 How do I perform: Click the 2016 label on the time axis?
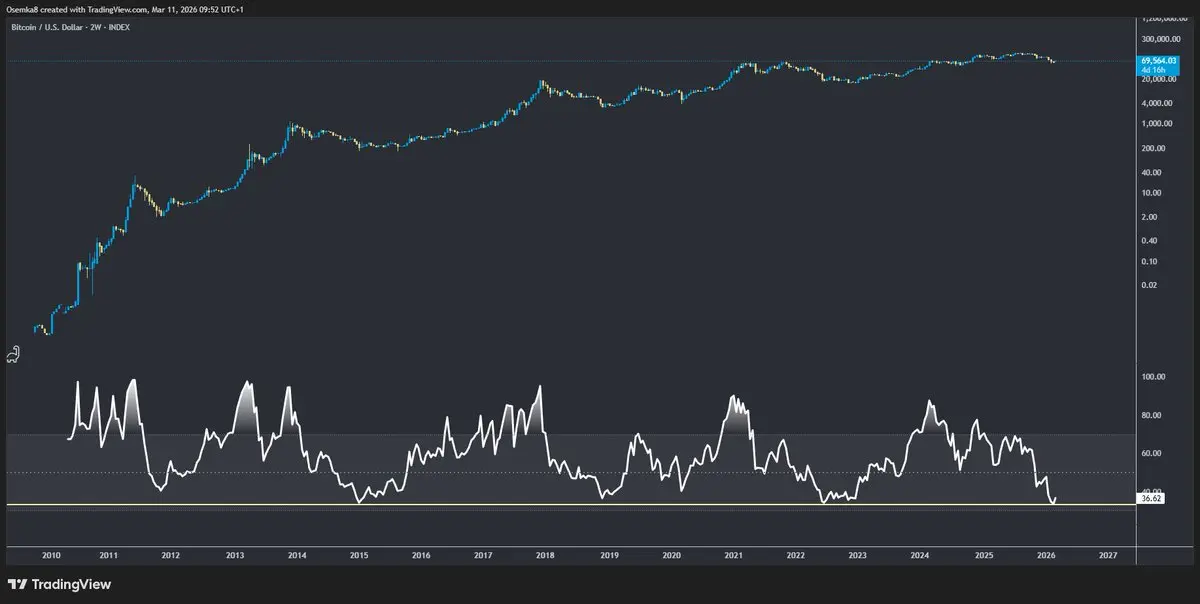click(421, 554)
